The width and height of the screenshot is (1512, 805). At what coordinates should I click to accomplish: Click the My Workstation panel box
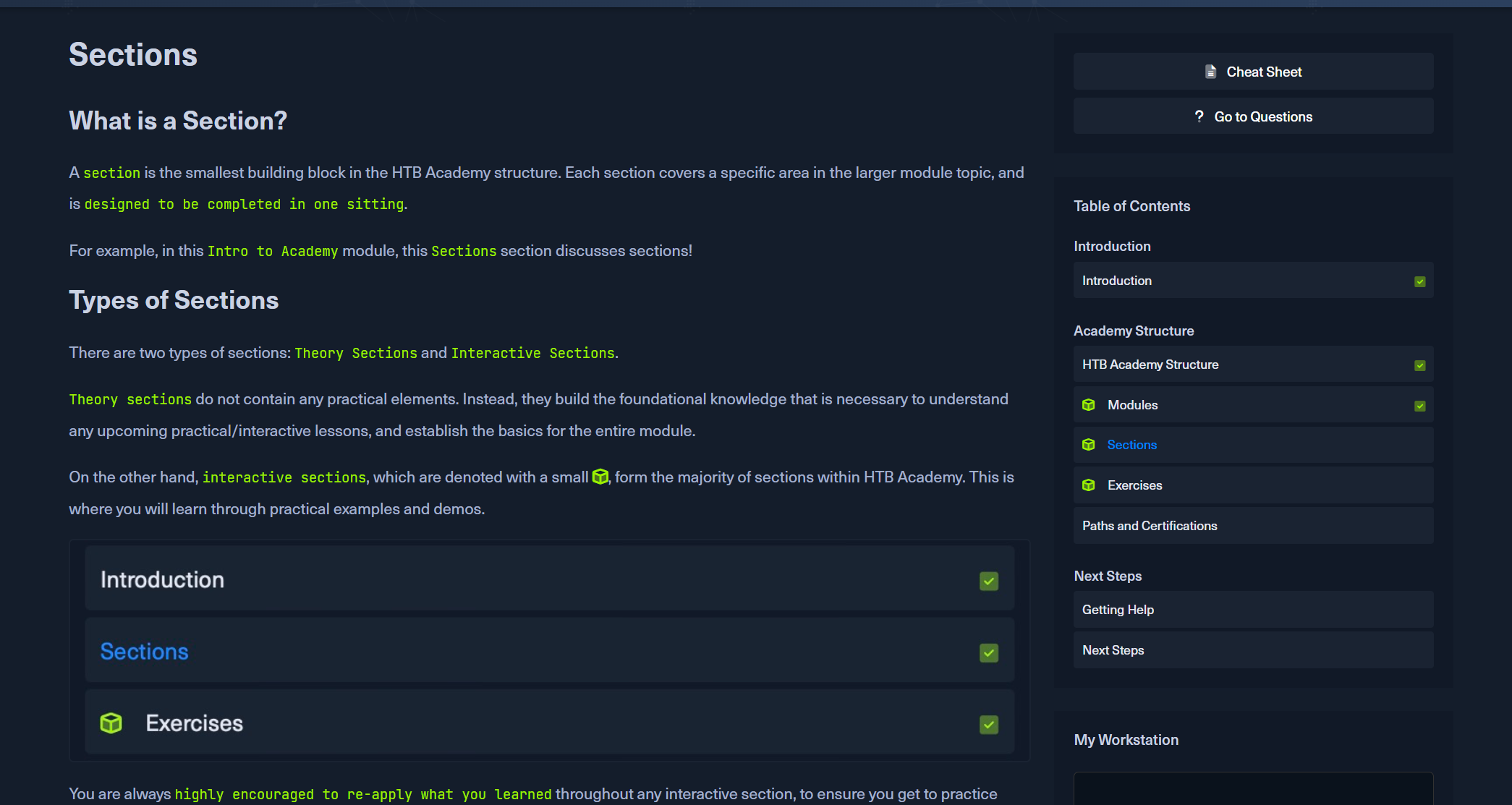(x=1253, y=788)
